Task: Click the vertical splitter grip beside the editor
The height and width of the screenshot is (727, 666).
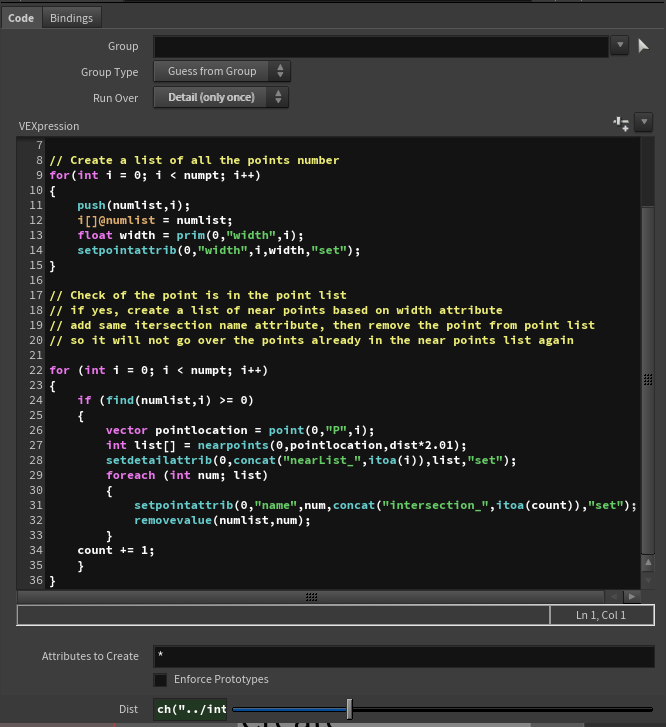Action: (x=648, y=380)
